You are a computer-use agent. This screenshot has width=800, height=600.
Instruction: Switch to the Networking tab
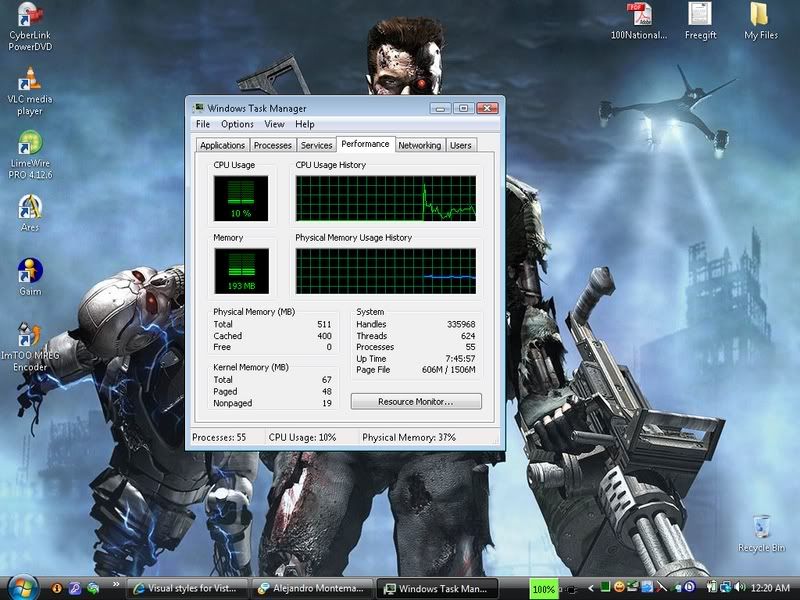click(419, 145)
